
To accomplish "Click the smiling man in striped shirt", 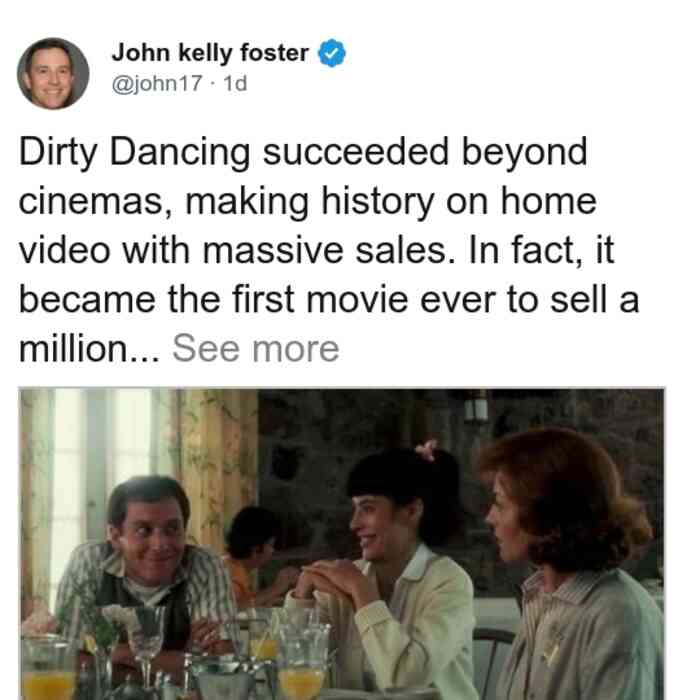I will [145, 562].
